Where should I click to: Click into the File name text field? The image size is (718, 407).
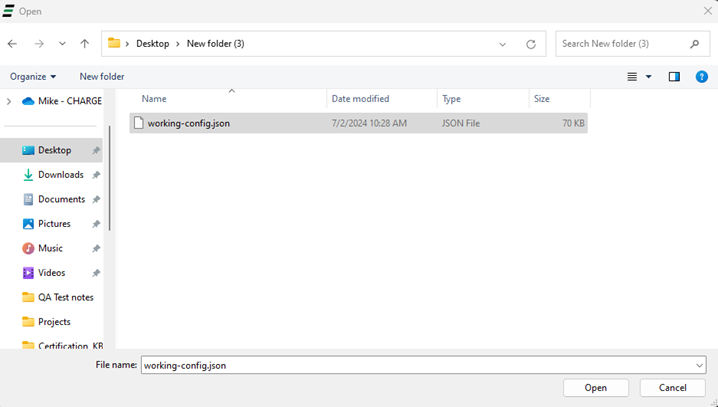coord(415,365)
